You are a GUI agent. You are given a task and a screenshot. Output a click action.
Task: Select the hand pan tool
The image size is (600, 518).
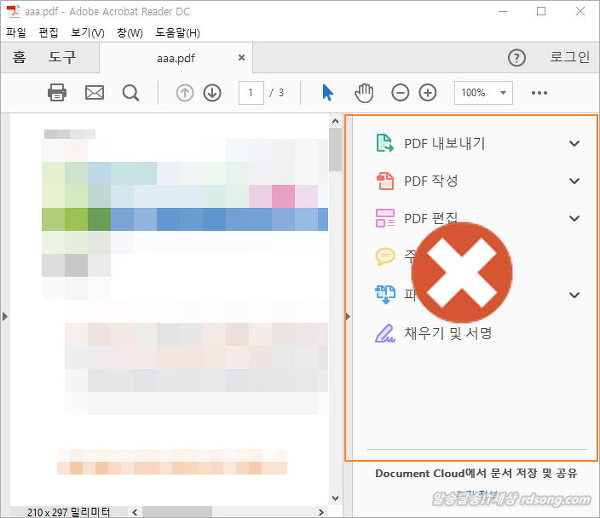coord(364,93)
